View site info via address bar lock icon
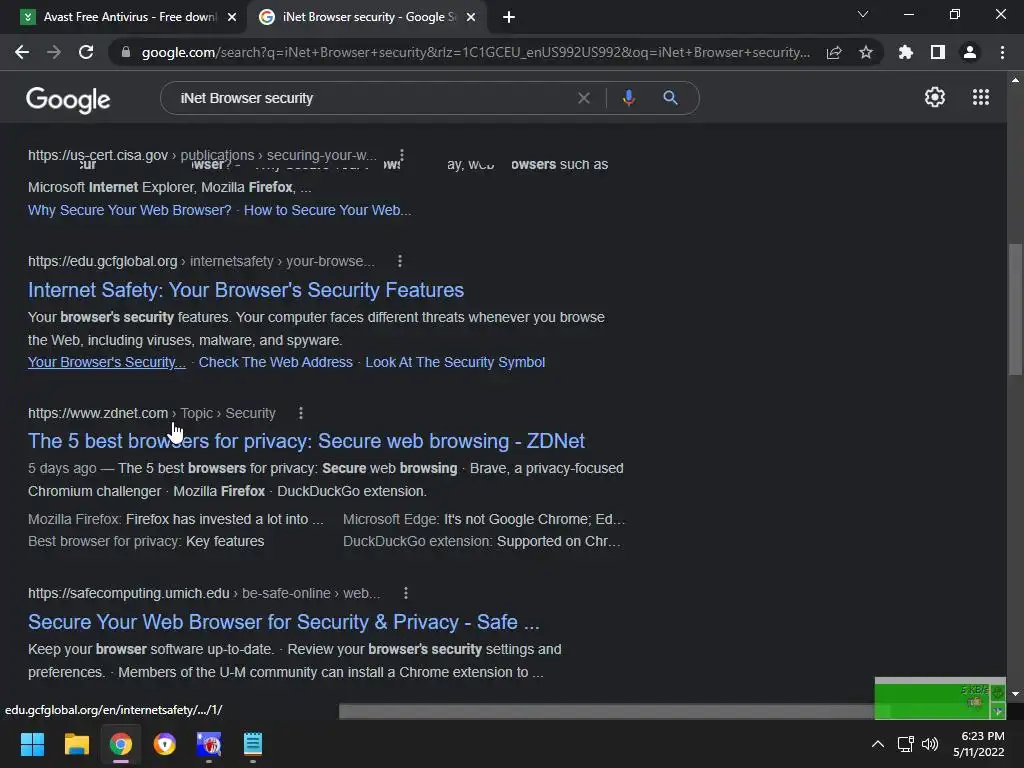 [126, 52]
